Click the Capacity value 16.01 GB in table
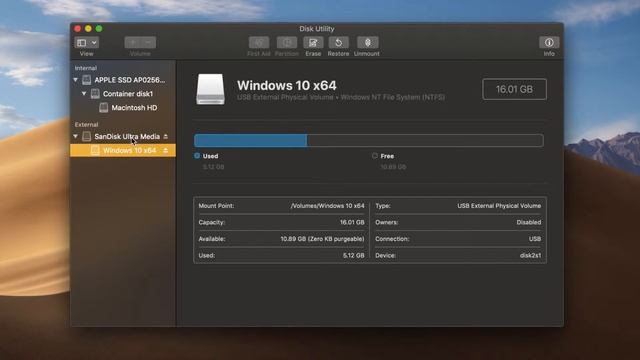The width and height of the screenshot is (640, 360). click(352, 222)
